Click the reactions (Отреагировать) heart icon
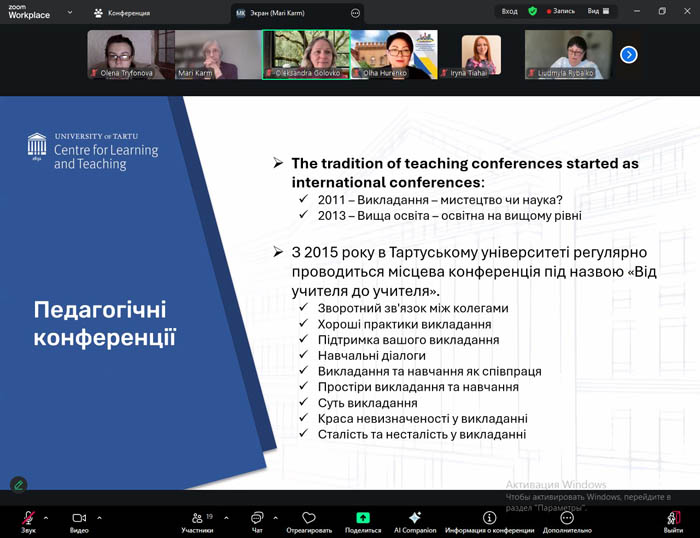This screenshot has height=538, width=700. 308,517
